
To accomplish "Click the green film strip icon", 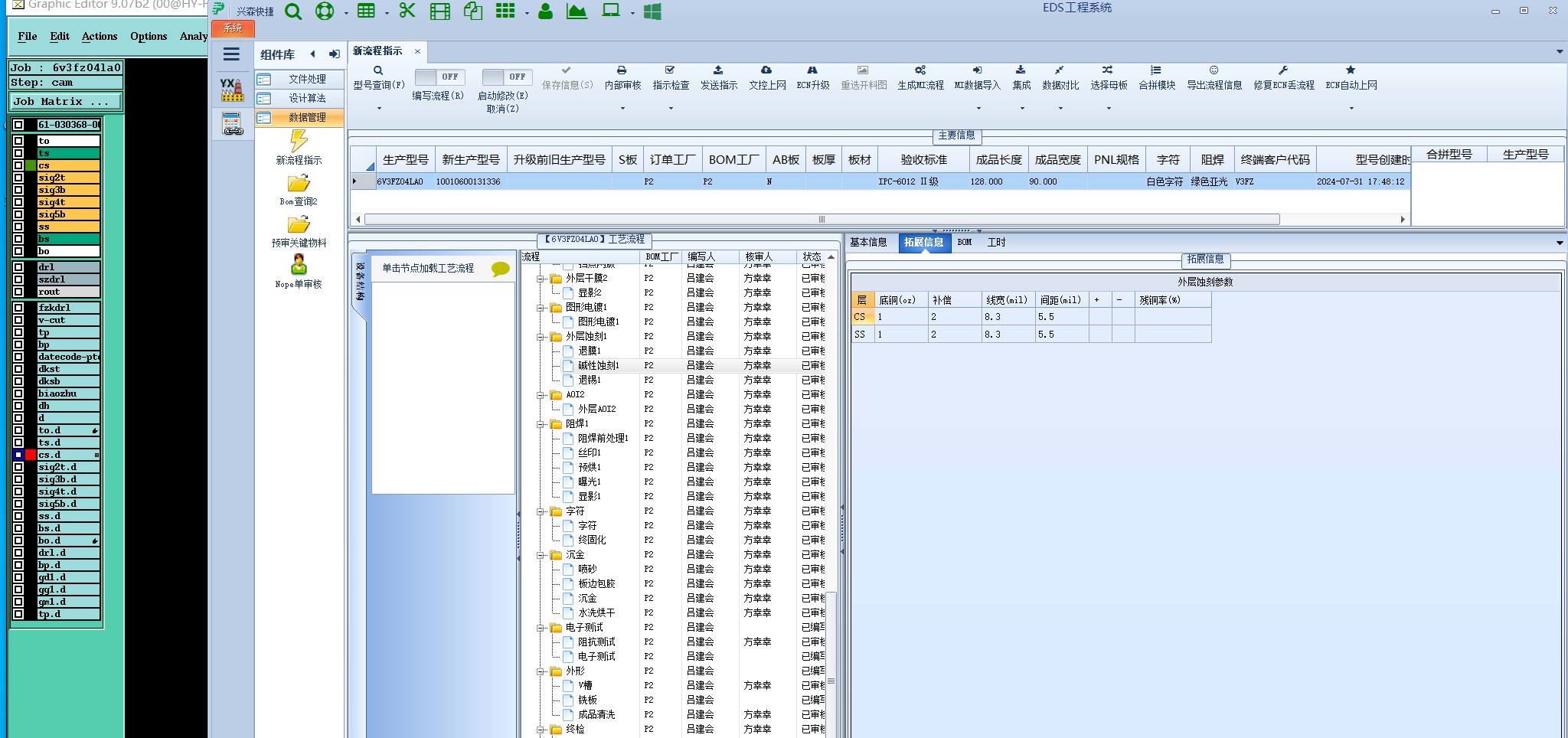I will [x=440, y=11].
